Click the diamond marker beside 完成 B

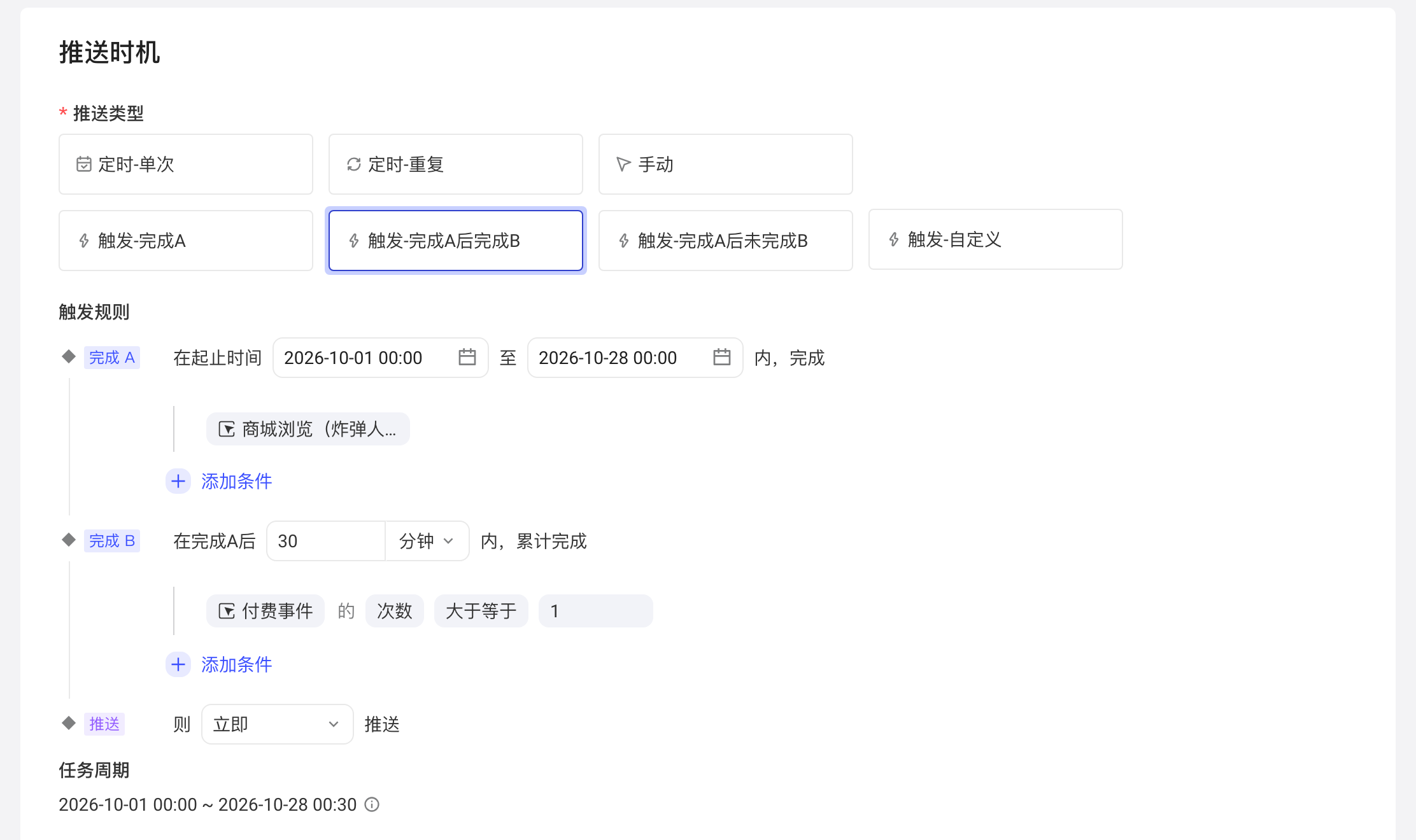point(69,540)
